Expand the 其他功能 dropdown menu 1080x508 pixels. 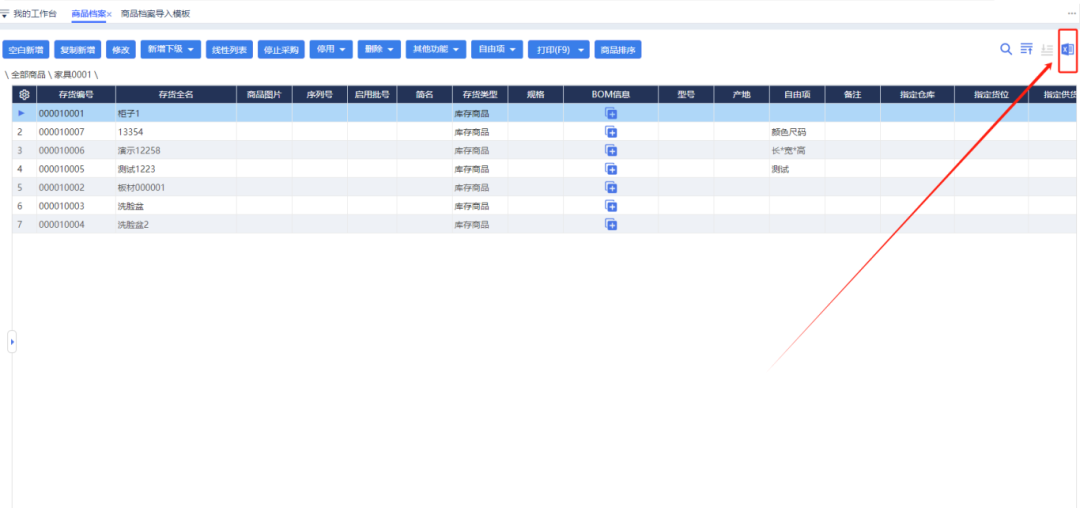(437, 49)
